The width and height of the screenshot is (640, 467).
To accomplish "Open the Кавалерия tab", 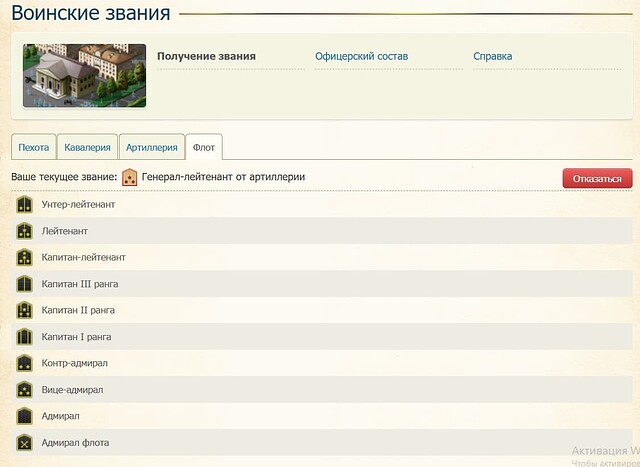I will 87,147.
